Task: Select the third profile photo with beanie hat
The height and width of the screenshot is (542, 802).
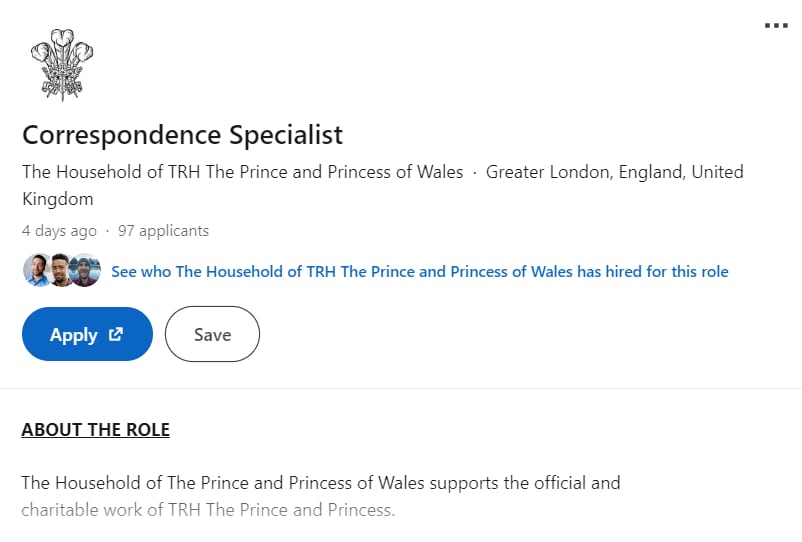Action: pyautogui.click(x=85, y=270)
